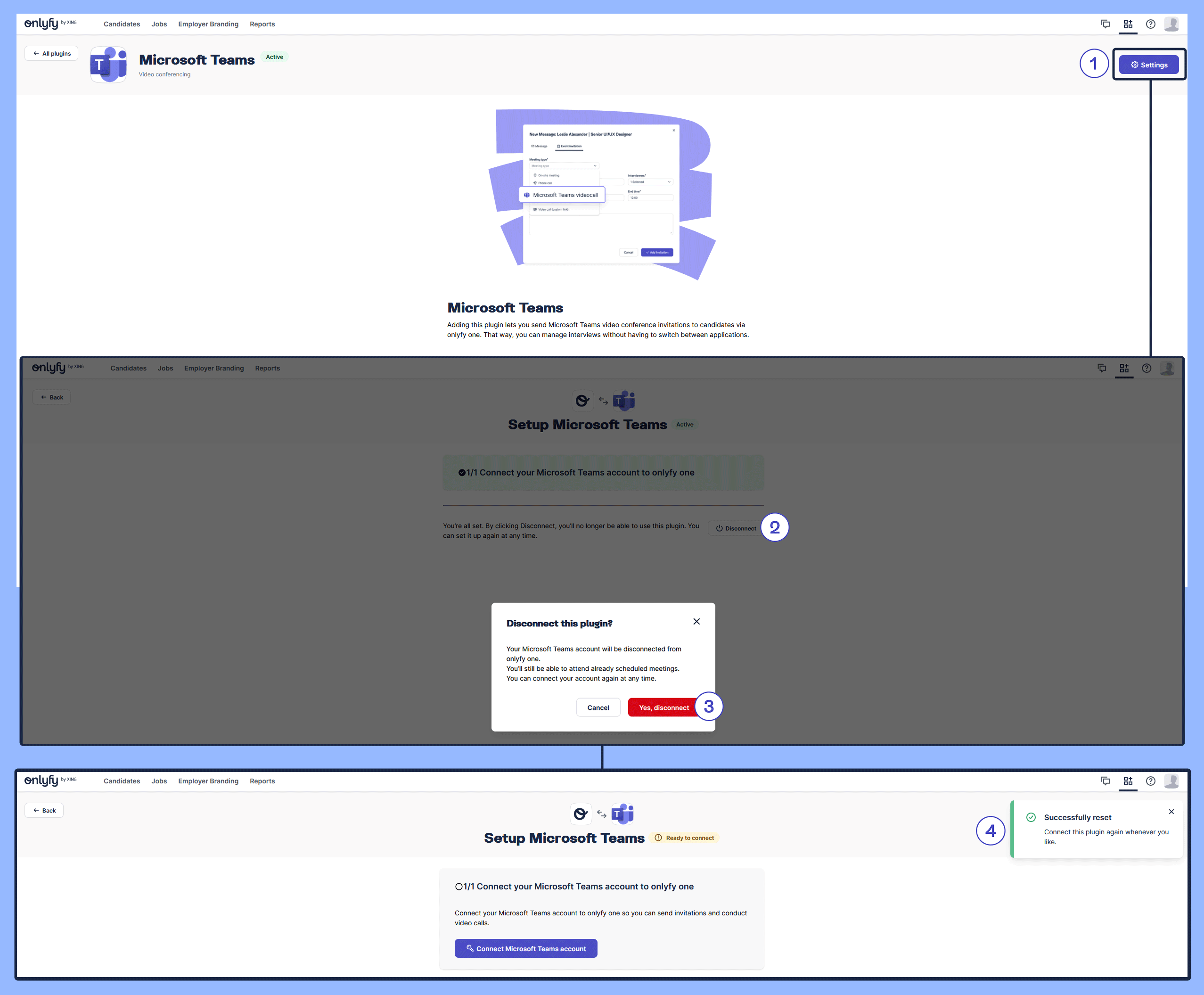Open Reports in bottom screen navigation
Image resolution: width=1204 pixels, height=995 pixels.
[x=262, y=781]
